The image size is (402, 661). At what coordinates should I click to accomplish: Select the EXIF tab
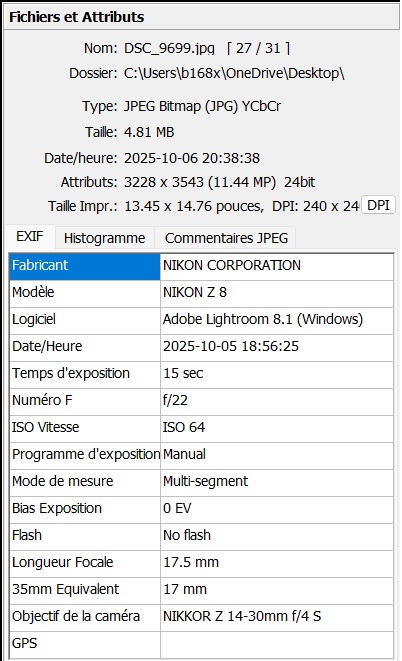(x=29, y=236)
